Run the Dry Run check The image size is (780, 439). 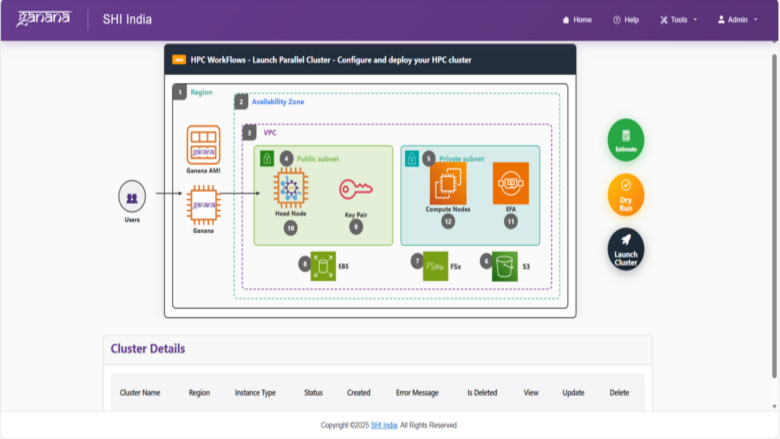pyautogui.click(x=625, y=194)
